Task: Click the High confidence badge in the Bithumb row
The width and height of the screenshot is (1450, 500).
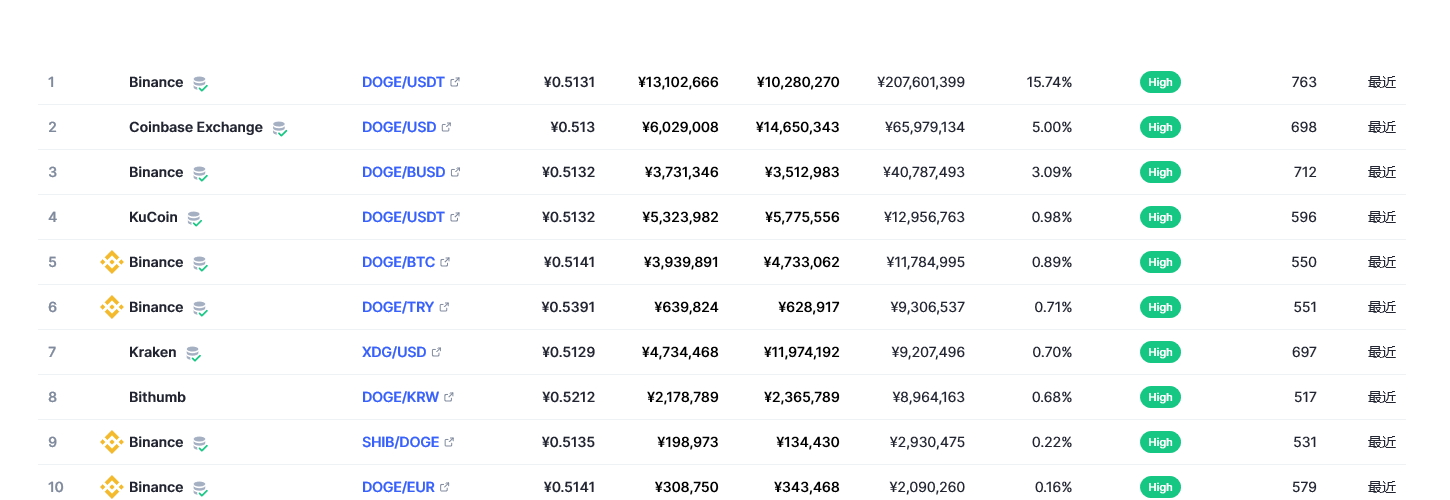Action: 1160,397
